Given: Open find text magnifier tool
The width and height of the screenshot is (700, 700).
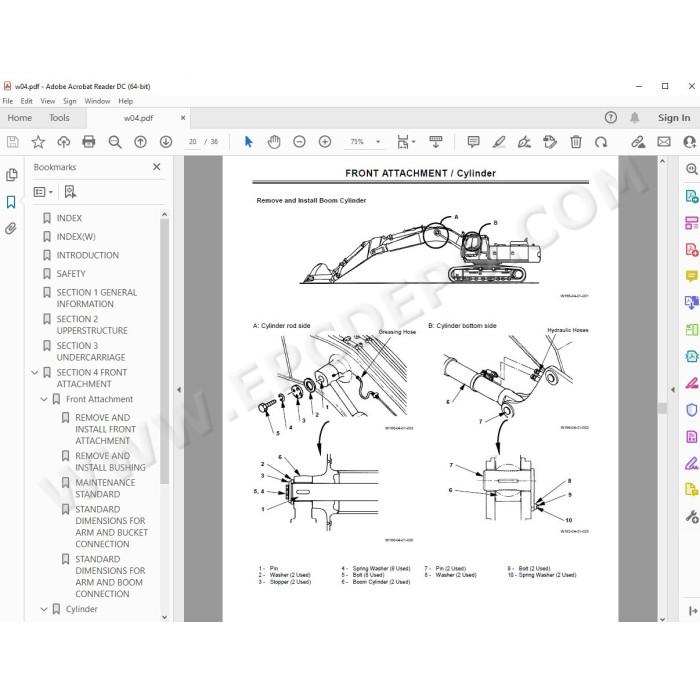Looking at the screenshot, I should click(115, 142).
